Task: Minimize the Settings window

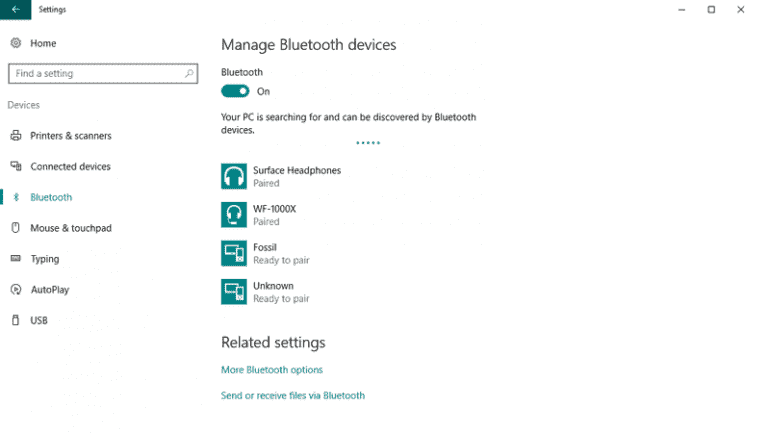Action: 682,9
